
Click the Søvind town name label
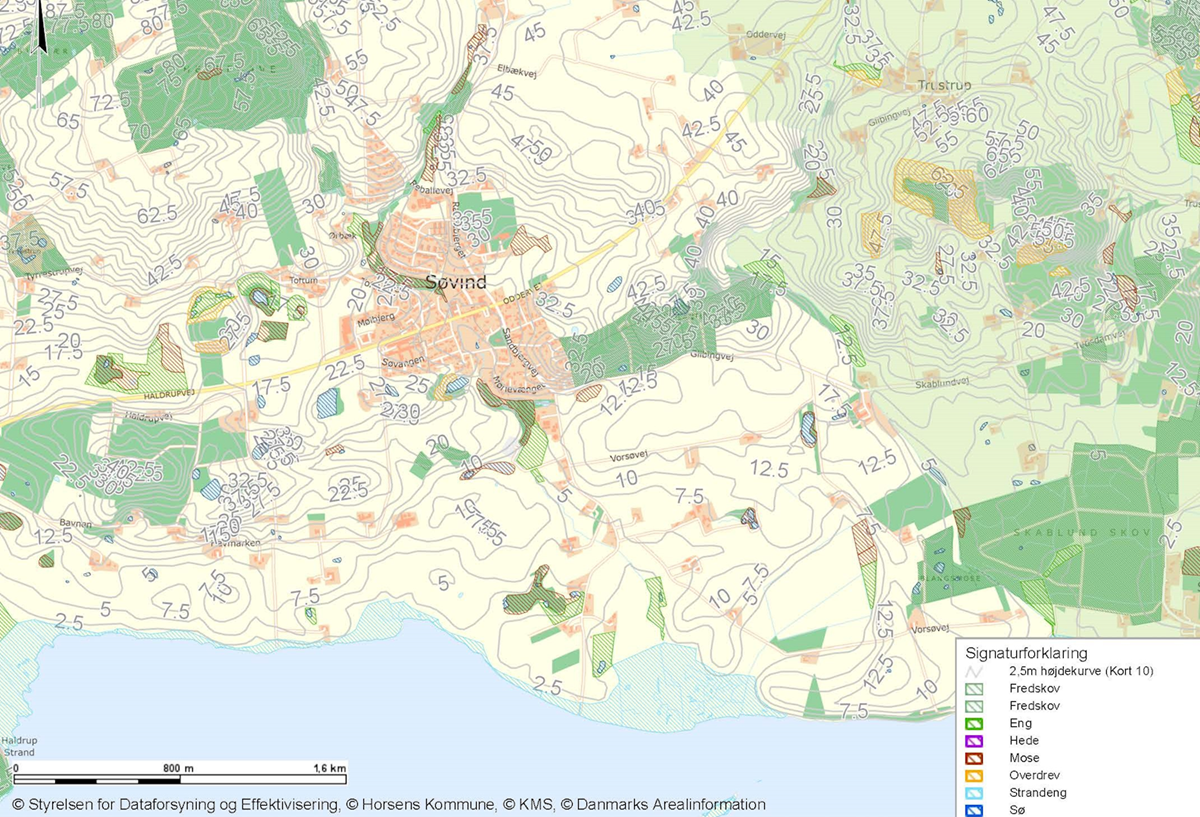[x=456, y=283]
